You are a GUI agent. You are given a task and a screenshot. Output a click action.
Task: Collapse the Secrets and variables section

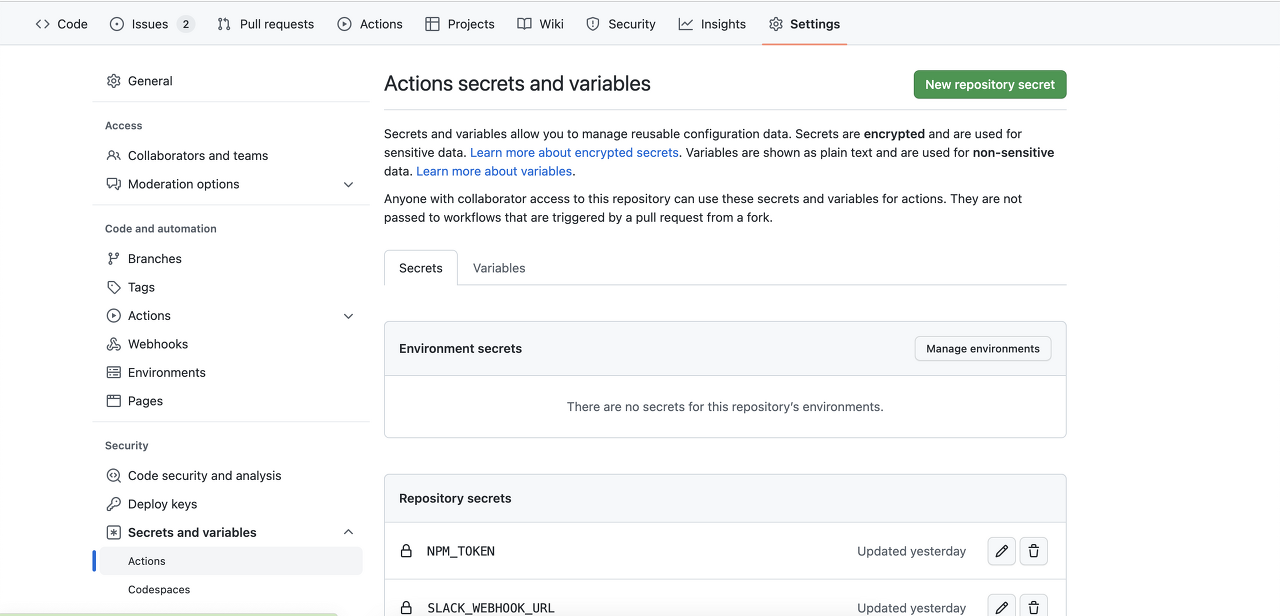(348, 531)
